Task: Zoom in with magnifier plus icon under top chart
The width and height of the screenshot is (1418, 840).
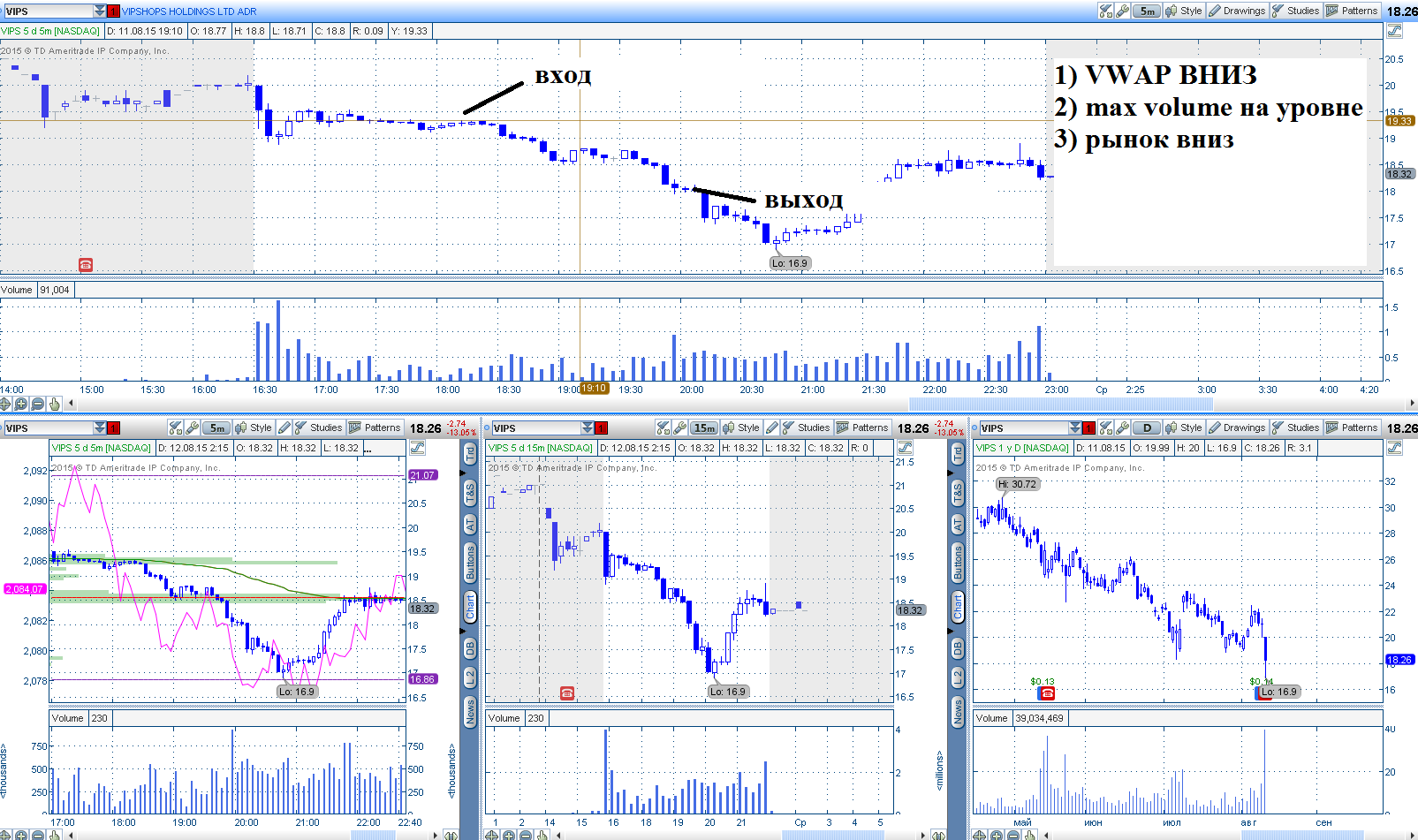Action: pos(21,404)
